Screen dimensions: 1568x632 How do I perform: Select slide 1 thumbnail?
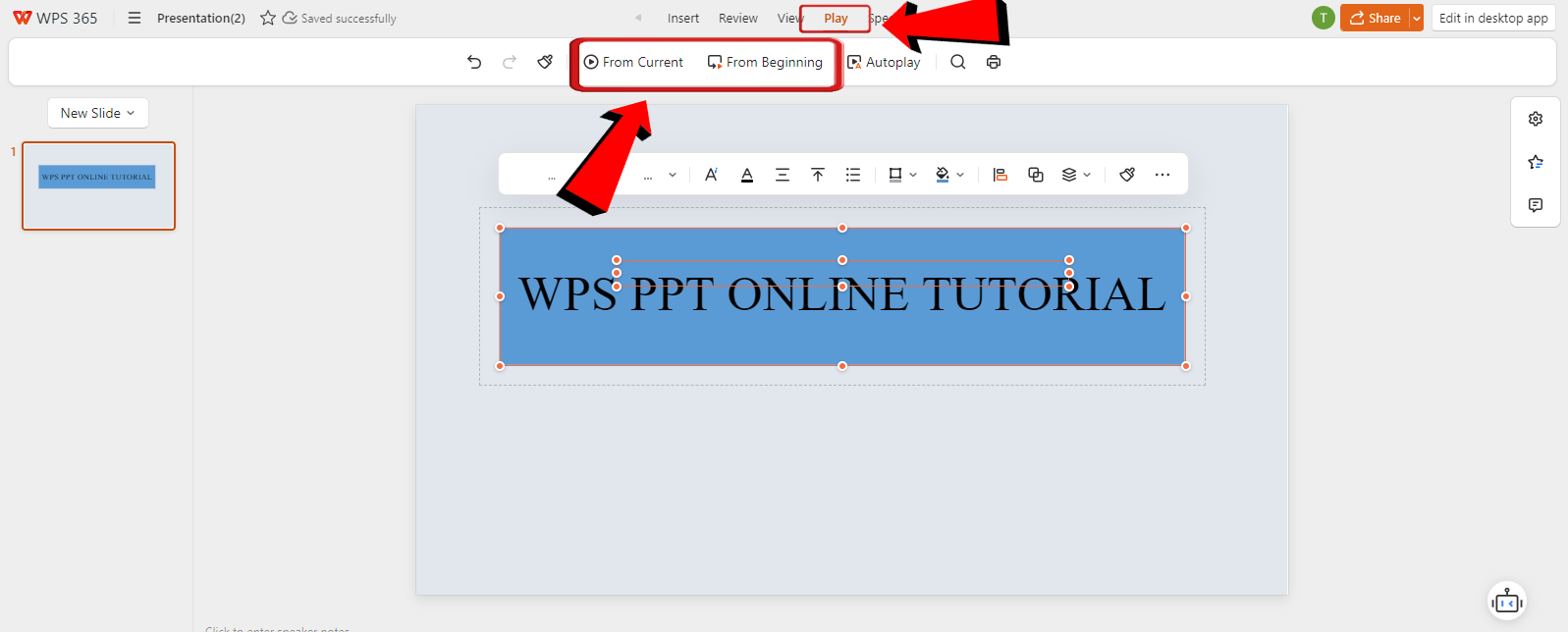(98, 185)
